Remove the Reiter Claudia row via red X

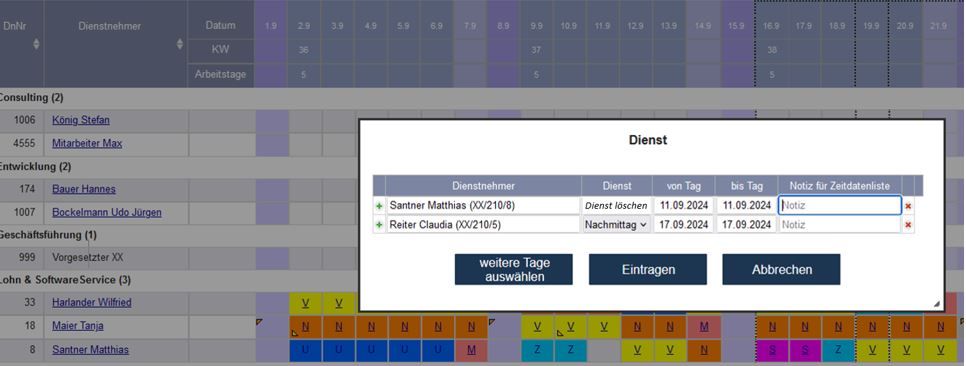click(908, 225)
